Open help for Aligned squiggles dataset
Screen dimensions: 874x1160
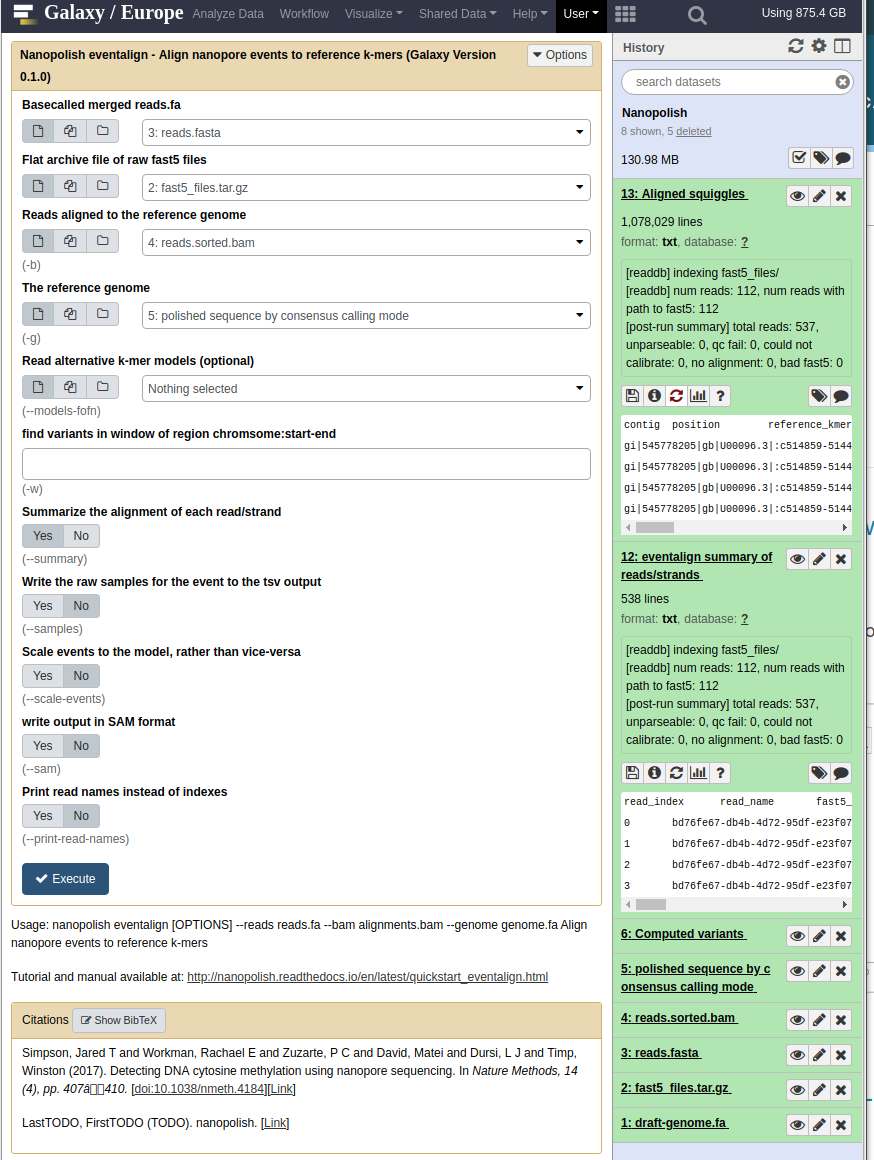720,396
